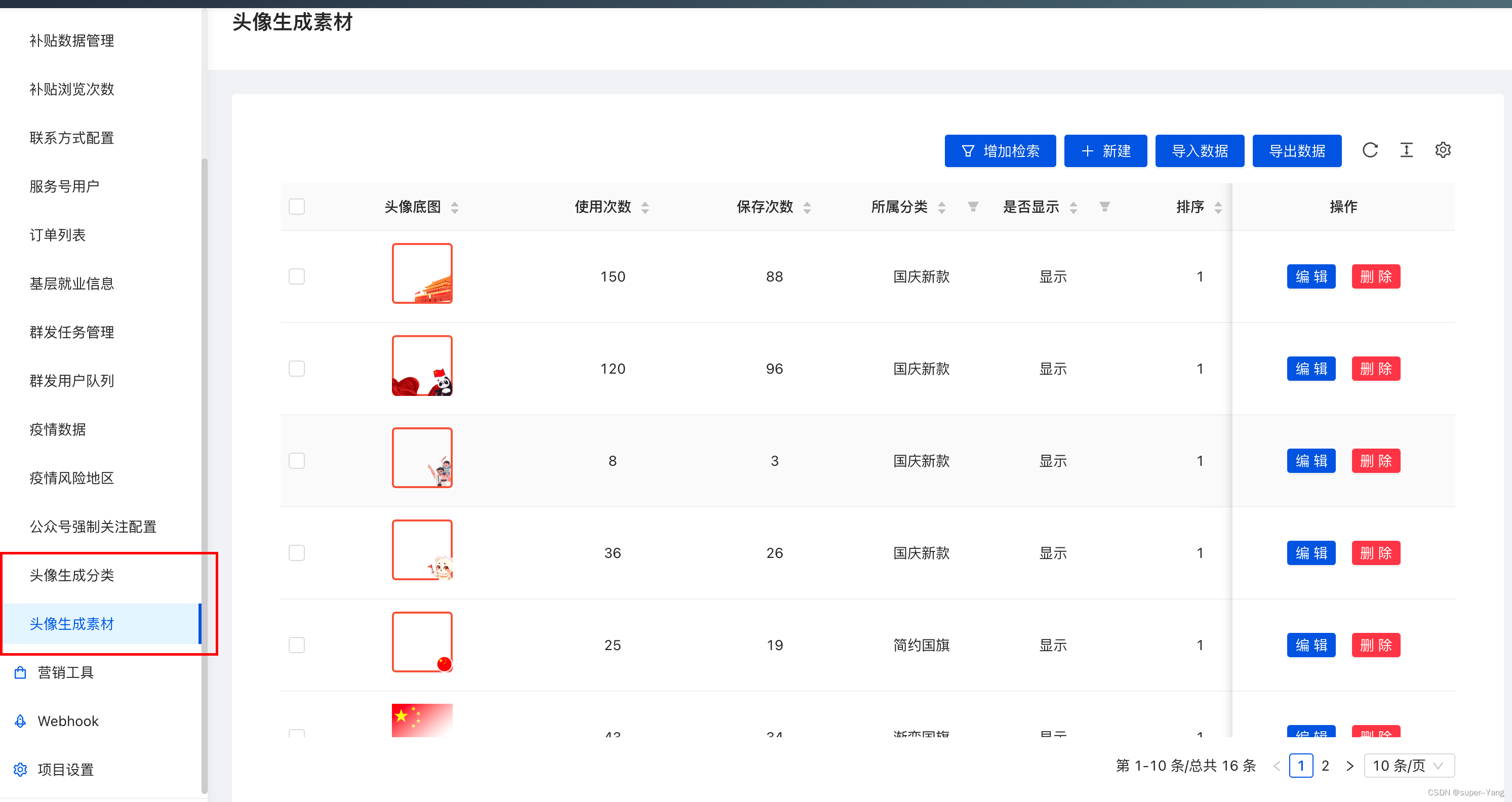Filter the 是否显示 column
The image size is (1512, 802).
(1104, 207)
